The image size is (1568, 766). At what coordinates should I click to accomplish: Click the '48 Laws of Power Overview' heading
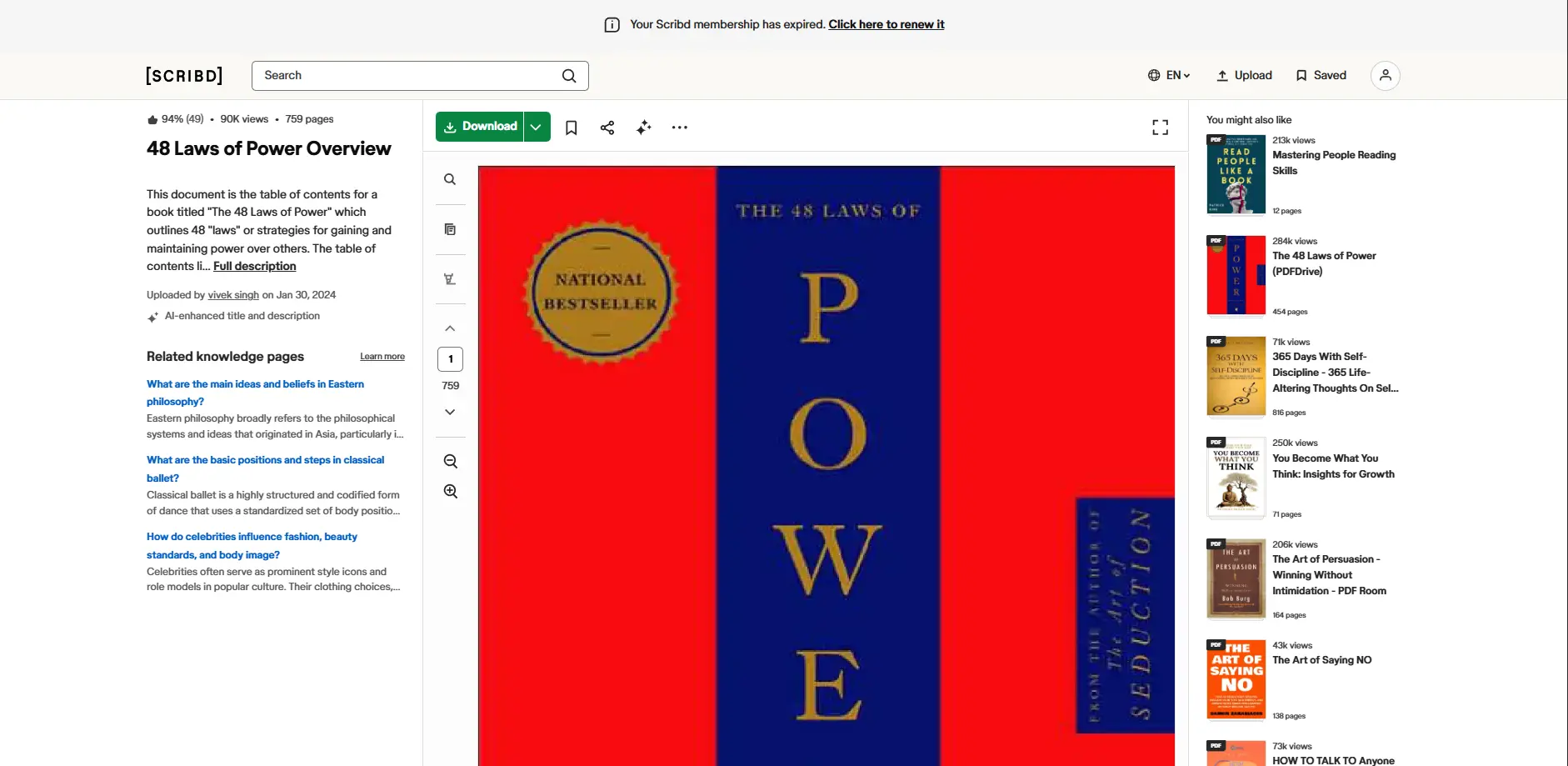click(x=269, y=148)
